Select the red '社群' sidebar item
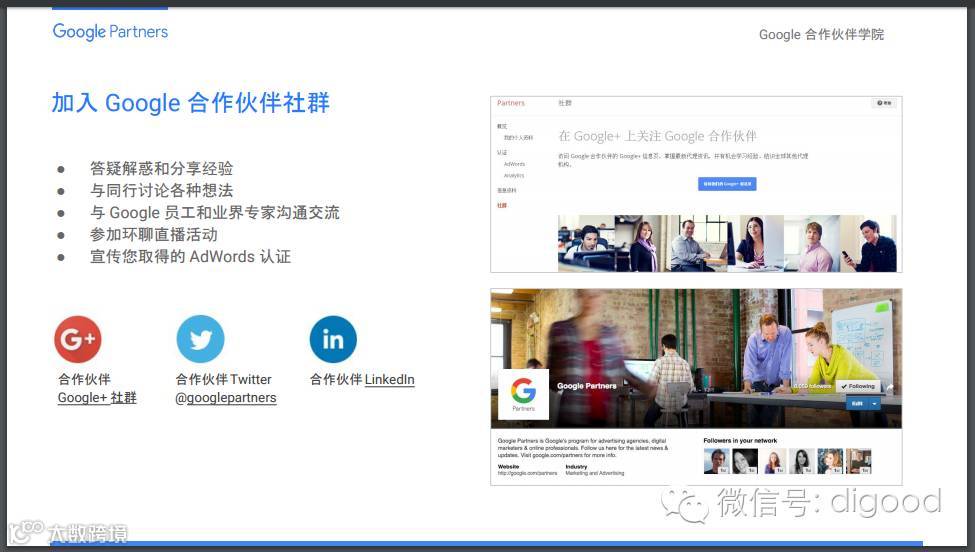Screen dimensions: 975x552 [x=502, y=205]
